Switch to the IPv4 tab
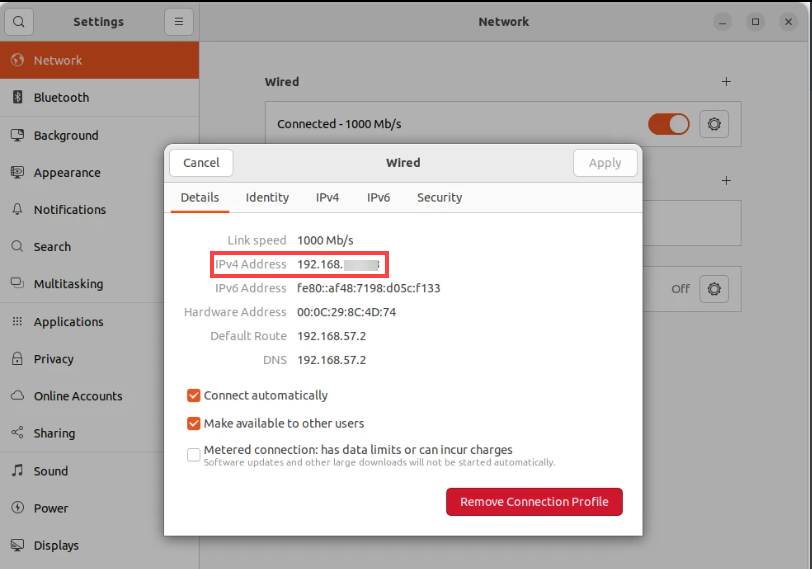 [327, 198]
